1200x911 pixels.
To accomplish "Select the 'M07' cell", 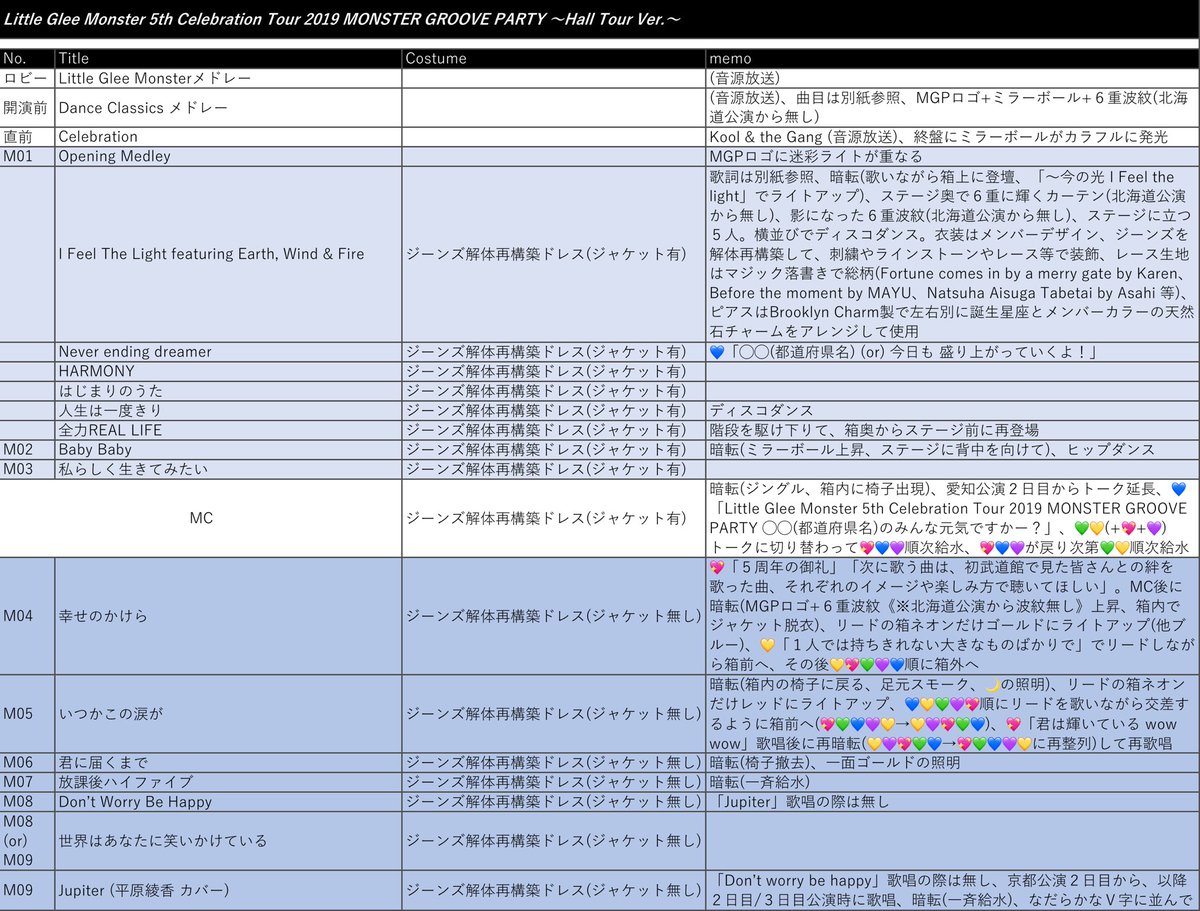I will [28, 782].
